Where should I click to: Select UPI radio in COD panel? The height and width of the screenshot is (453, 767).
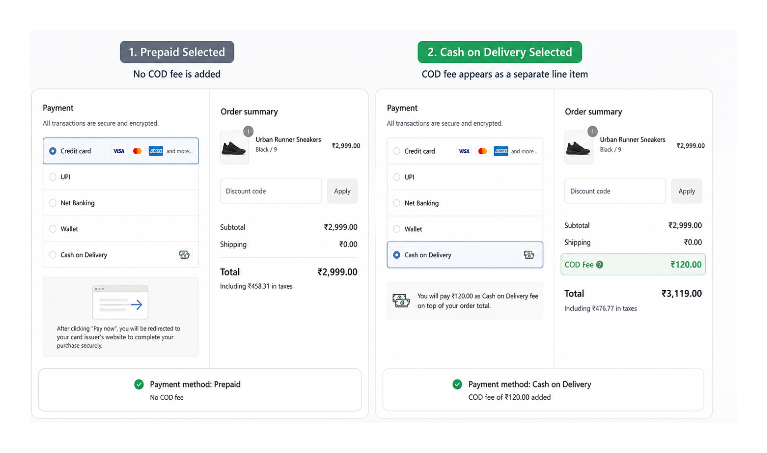pyautogui.click(x=397, y=177)
